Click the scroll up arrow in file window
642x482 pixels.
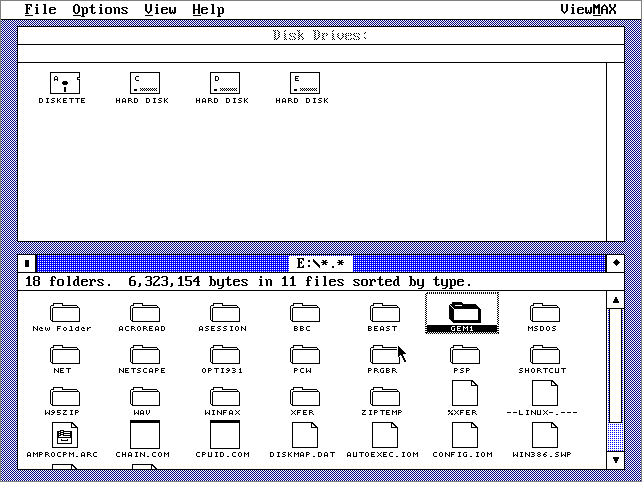click(x=616, y=299)
